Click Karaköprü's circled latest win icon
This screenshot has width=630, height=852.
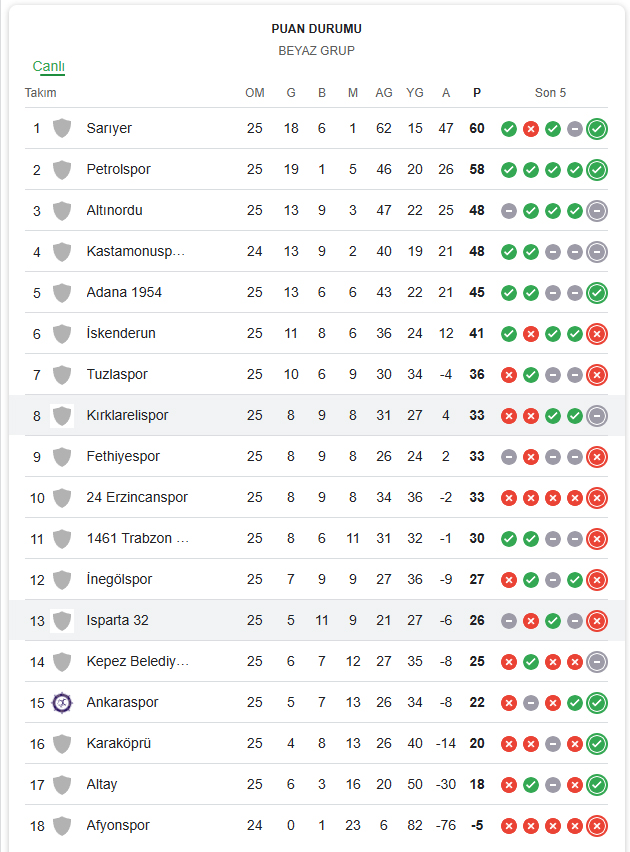[597, 744]
